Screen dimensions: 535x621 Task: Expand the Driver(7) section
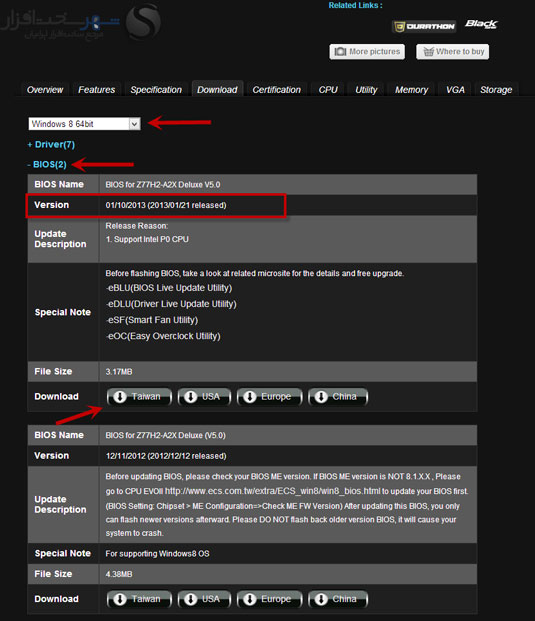[x=51, y=145]
